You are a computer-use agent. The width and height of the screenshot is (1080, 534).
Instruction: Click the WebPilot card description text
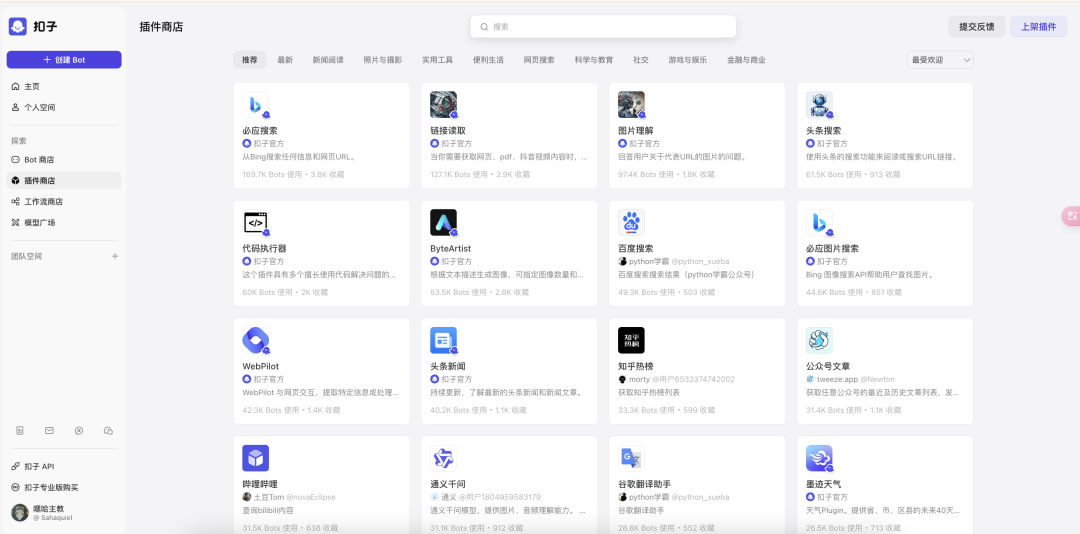click(x=320, y=393)
